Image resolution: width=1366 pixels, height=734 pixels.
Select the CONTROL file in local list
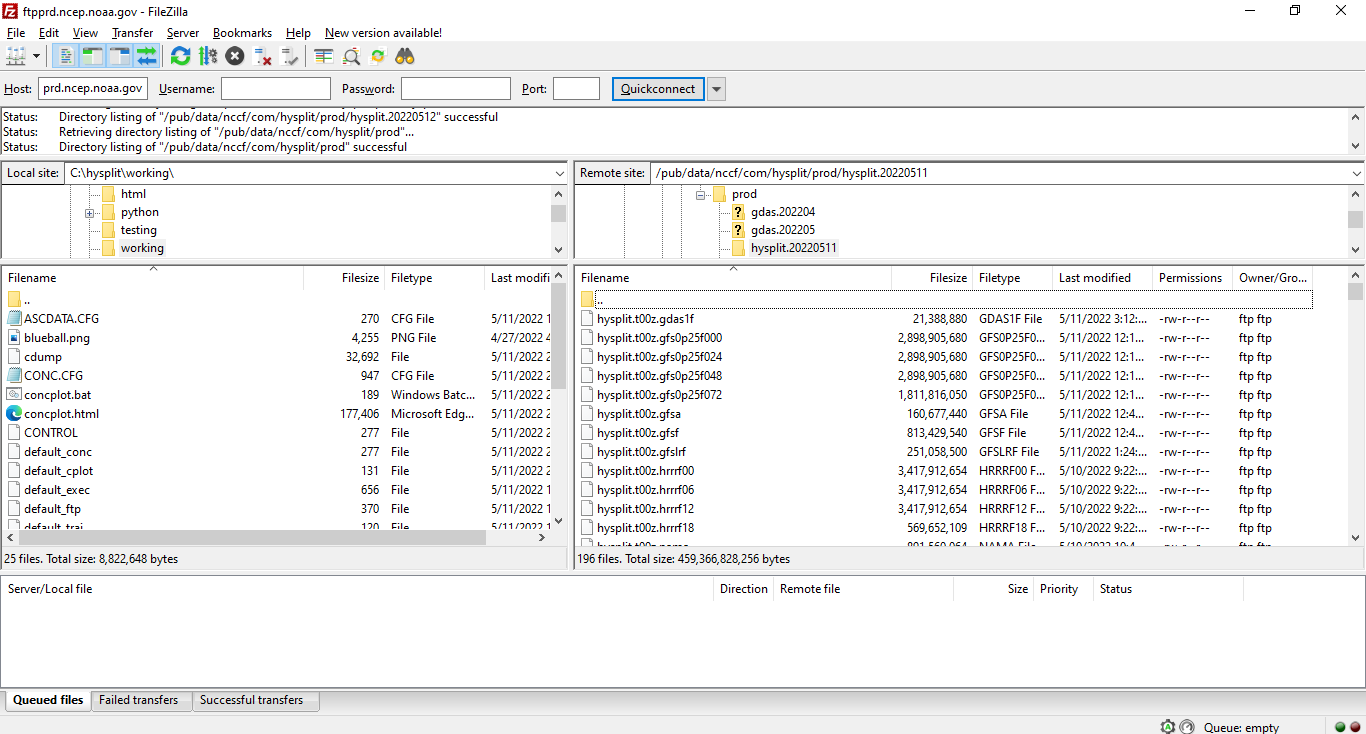coord(276,433)
